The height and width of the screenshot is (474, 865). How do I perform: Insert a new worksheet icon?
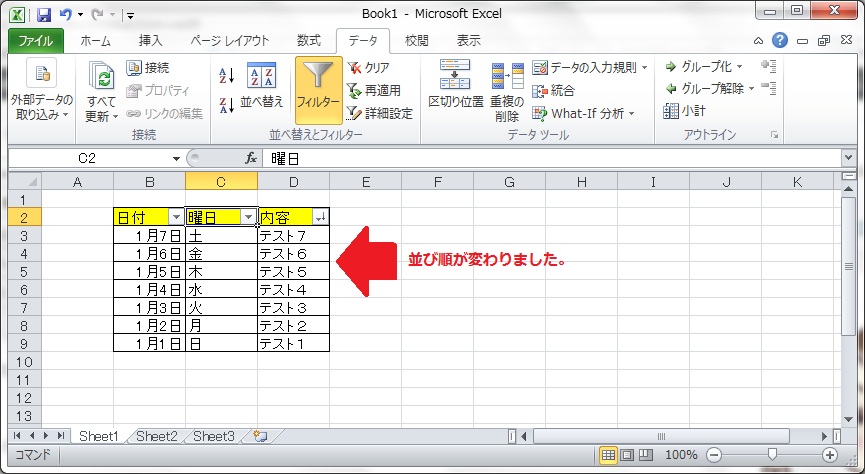click(260, 436)
